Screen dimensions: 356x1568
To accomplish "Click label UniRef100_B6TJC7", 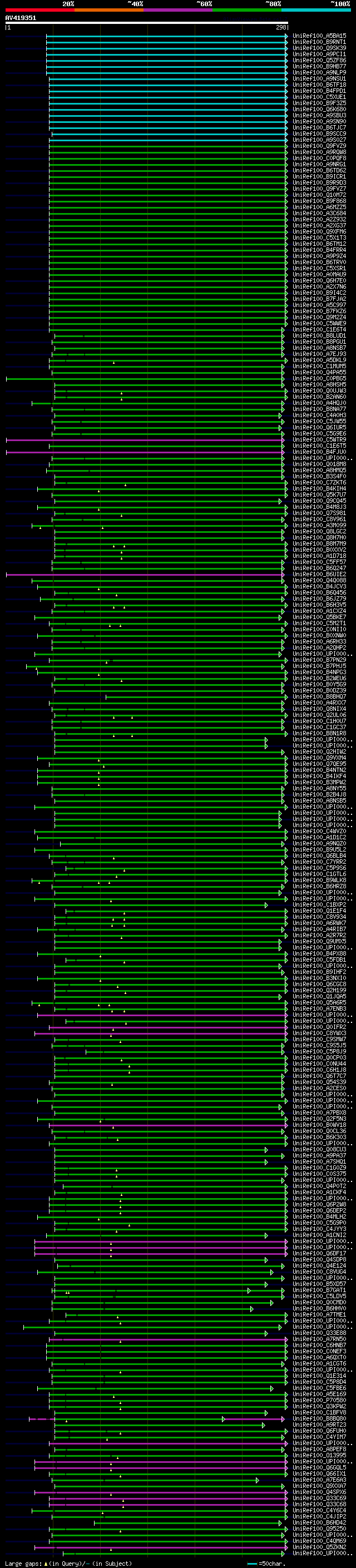I will point(319,128).
